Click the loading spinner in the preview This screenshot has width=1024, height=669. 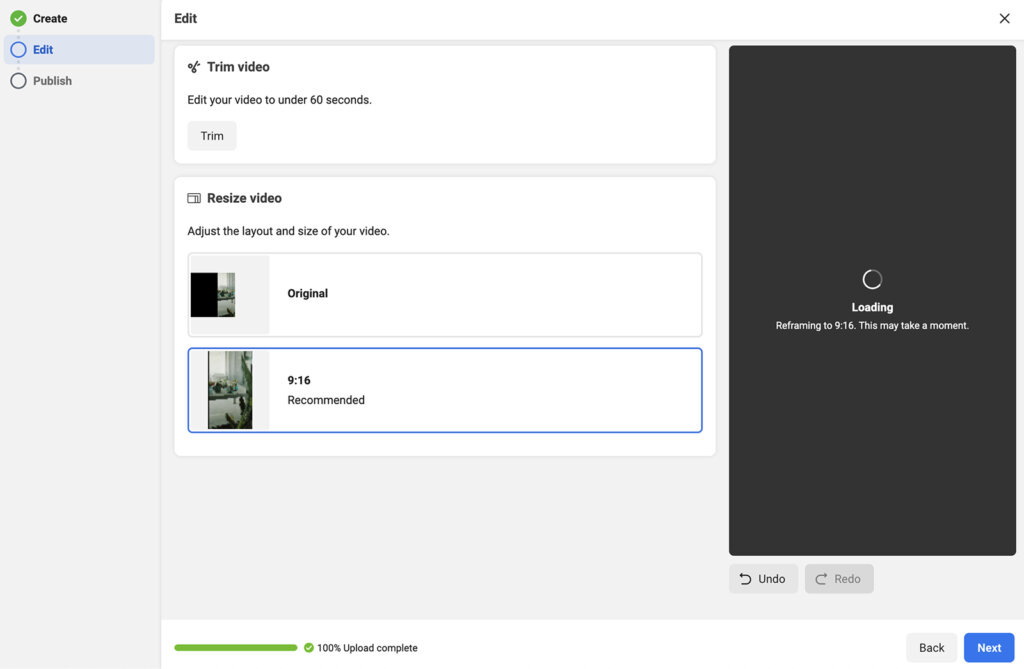(871, 278)
